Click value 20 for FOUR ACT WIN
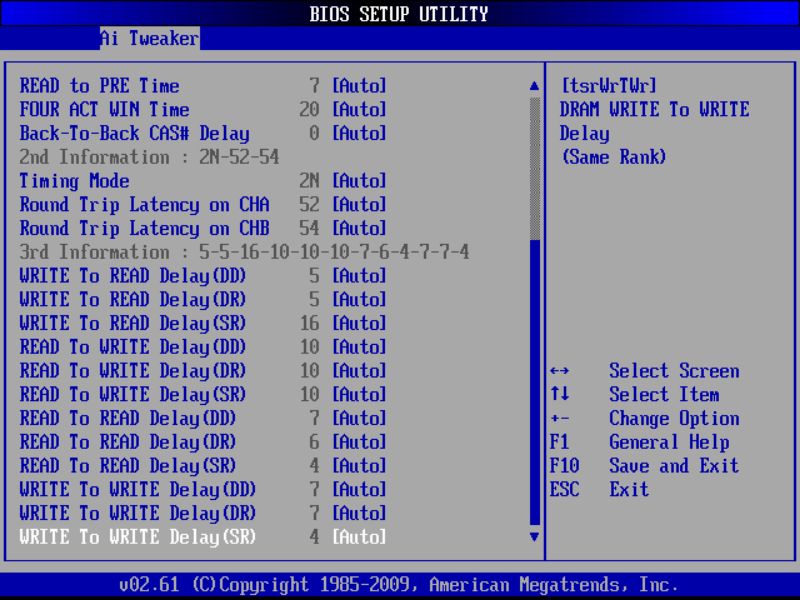Image resolution: width=800 pixels, height=600 pixels. pos(309,109)
